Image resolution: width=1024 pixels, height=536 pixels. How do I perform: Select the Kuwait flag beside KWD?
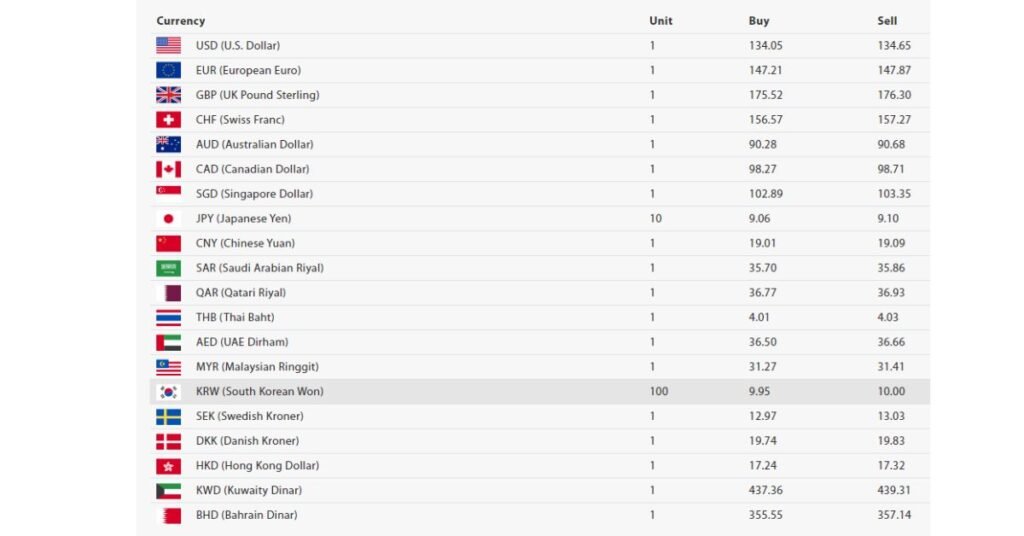pyautogui.click(x=168, y=491)
